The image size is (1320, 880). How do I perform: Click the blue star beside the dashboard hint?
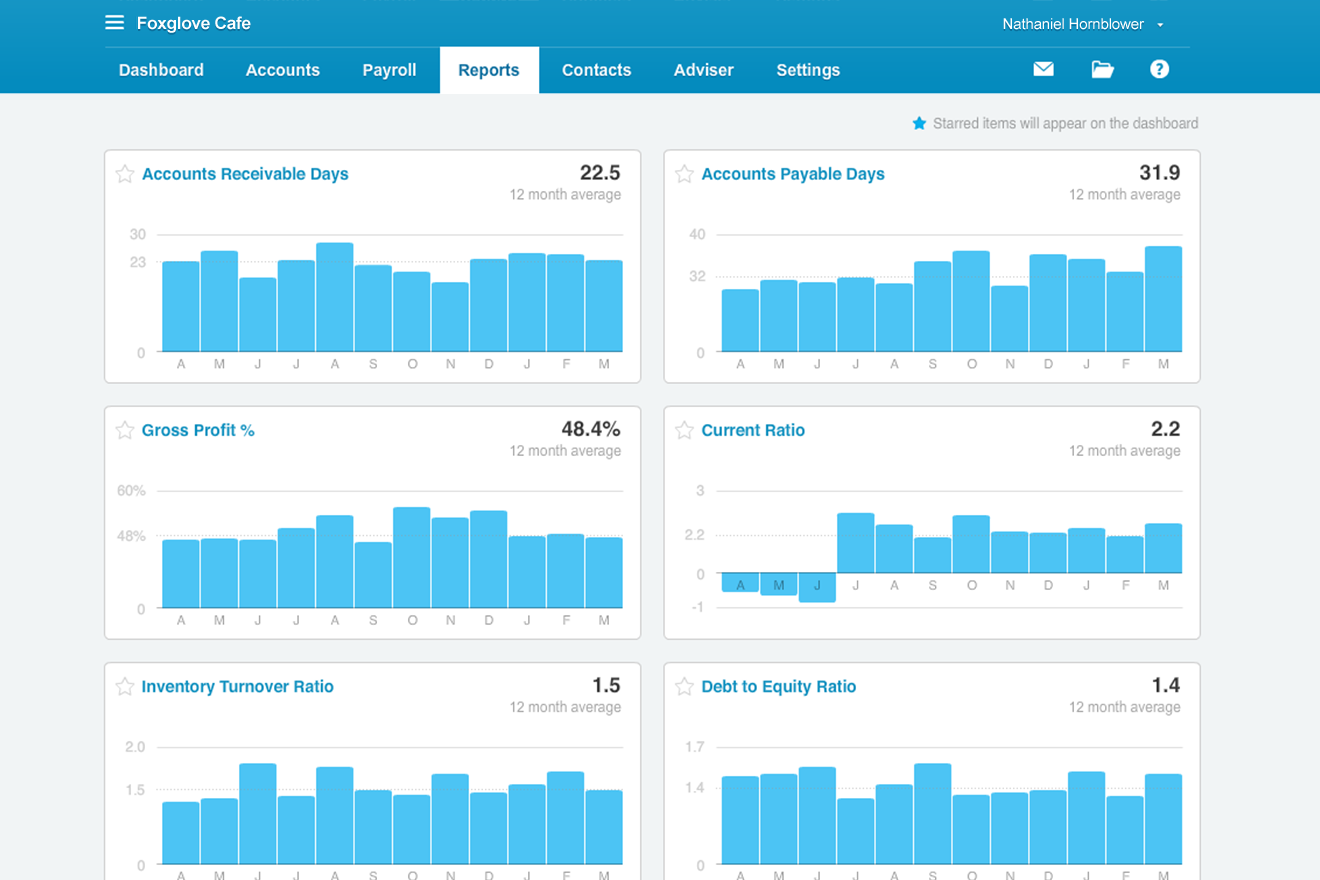(919, 123)
